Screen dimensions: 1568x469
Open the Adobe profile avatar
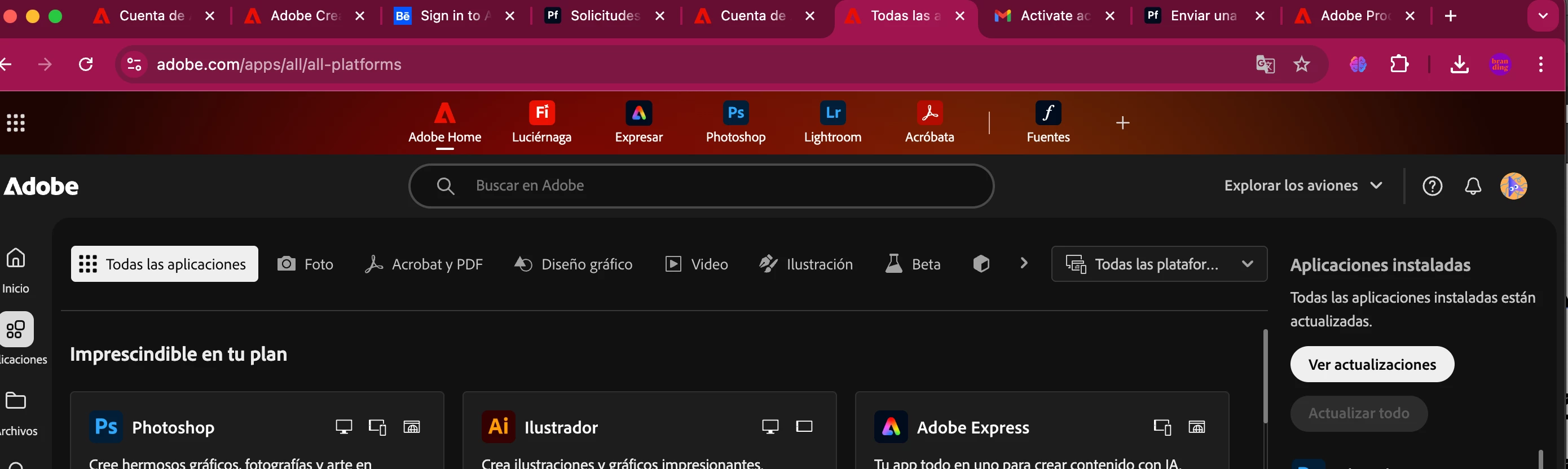pyautogui.click(x=1513, y=185)
